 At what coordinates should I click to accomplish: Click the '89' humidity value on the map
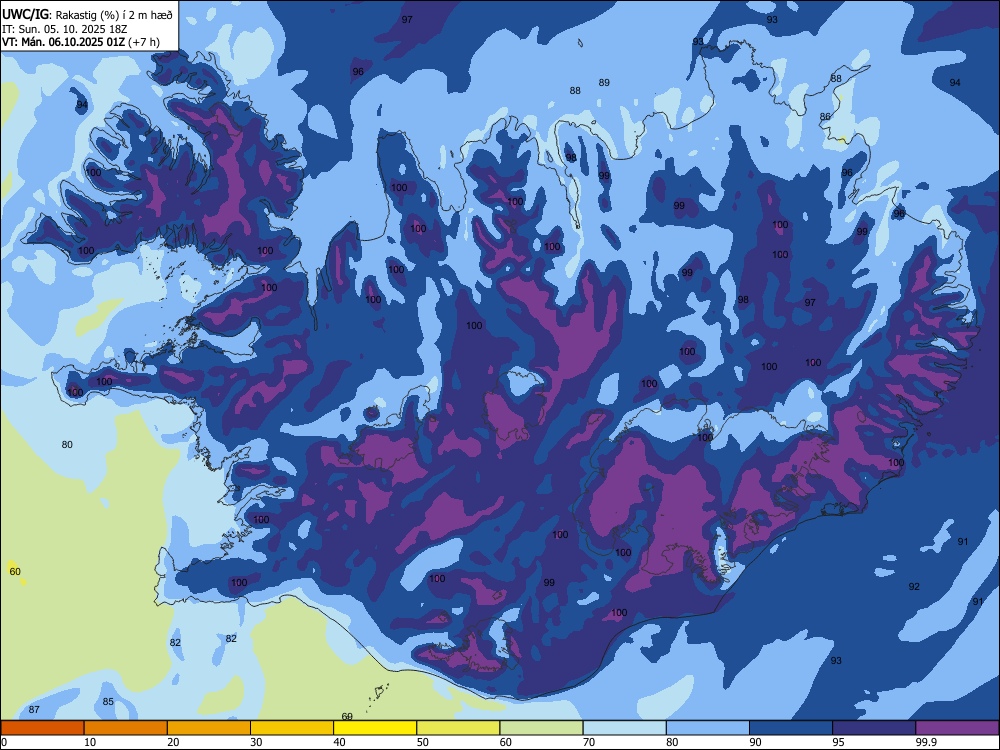[x=604, y=82]
